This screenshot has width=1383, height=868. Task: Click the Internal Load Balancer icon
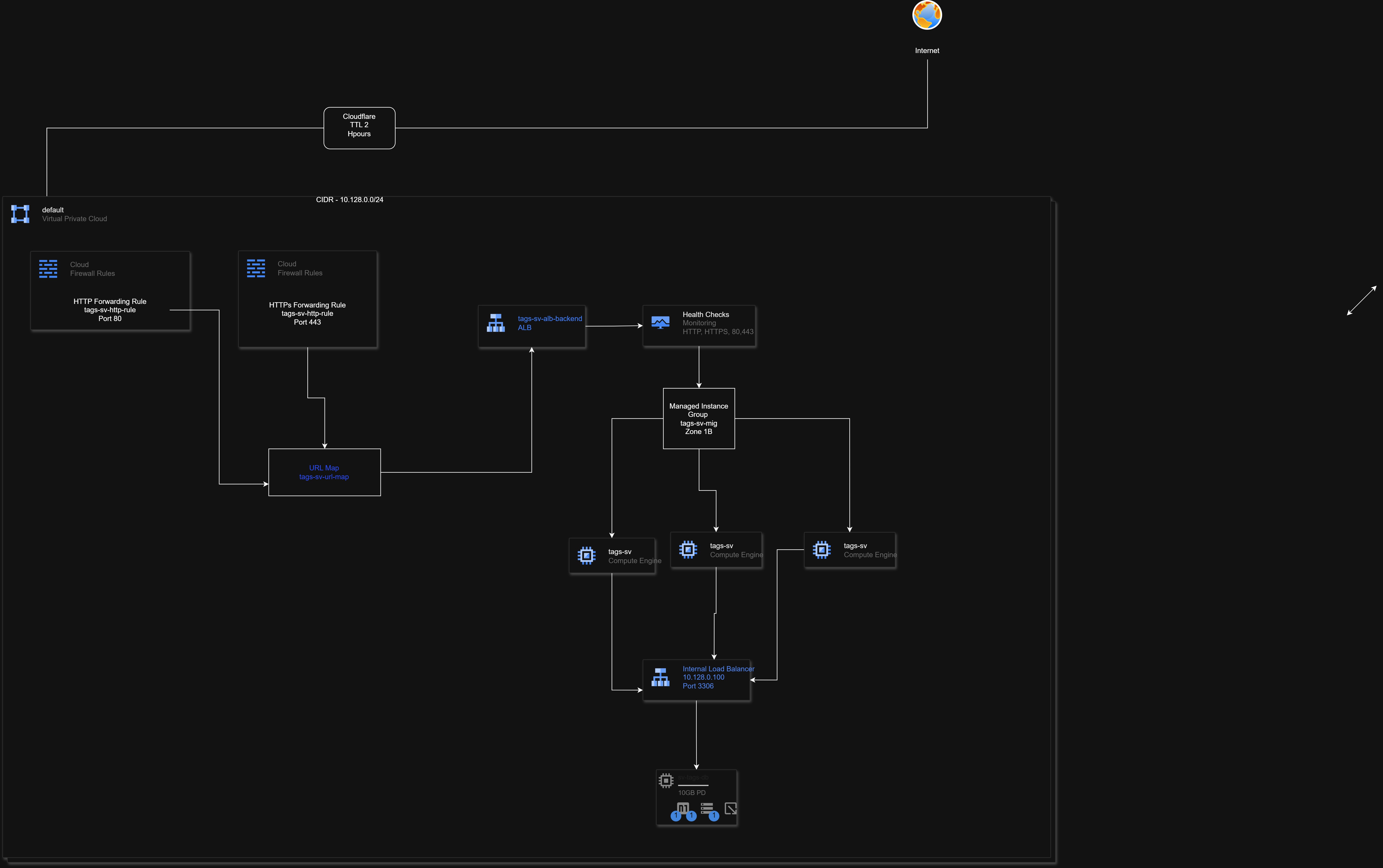(660, 678)
